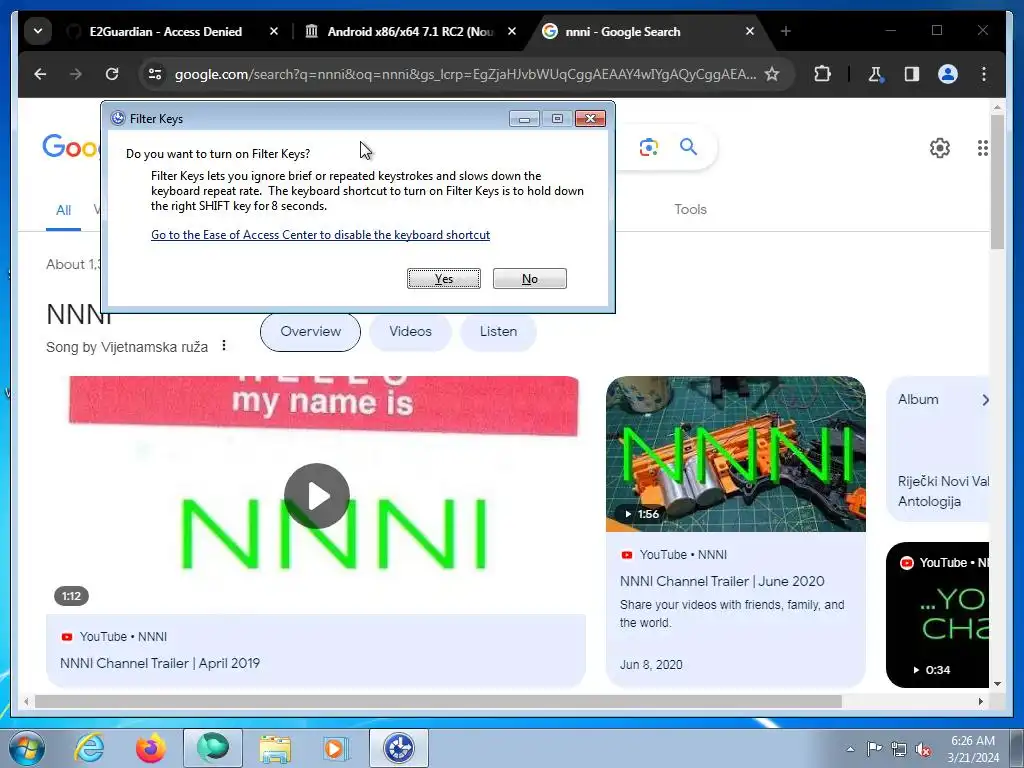Select the Listen chip
Image resolution: width=1024 pixels, height=768 pixels.
498,332
